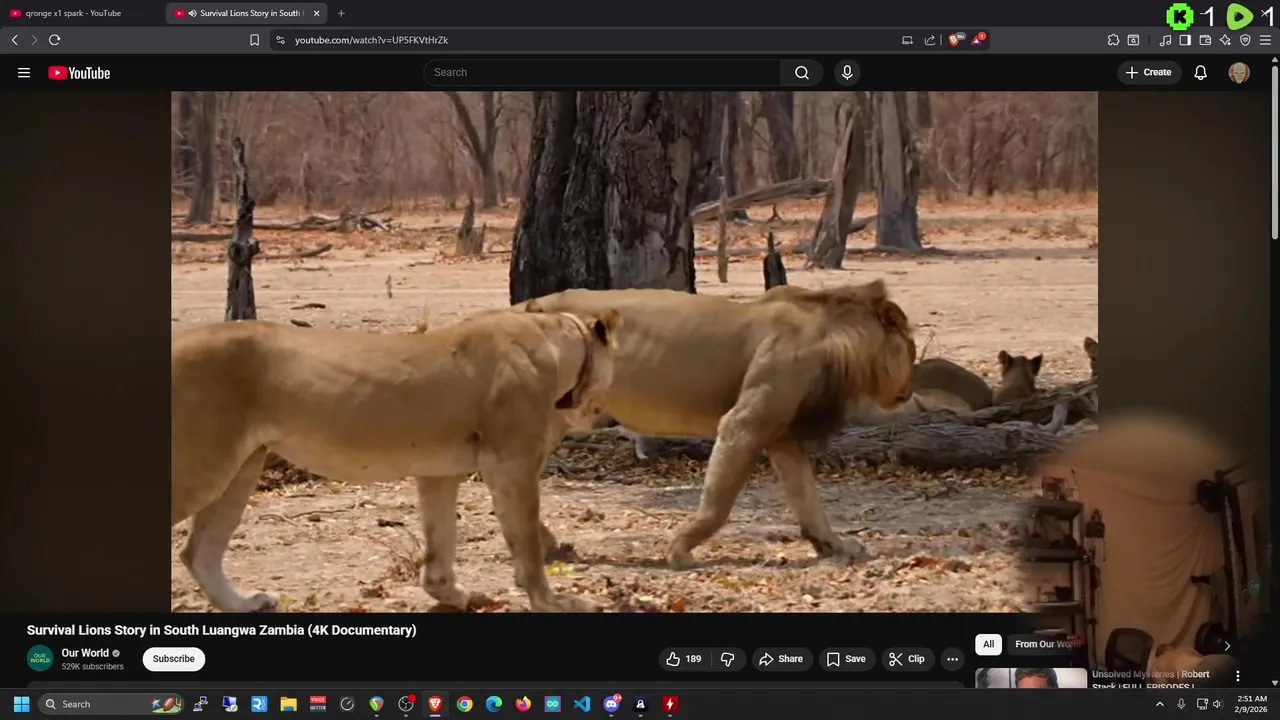Screen dimensions: 1280x720
Task: Open a new browser tab
Action: point(341,13)
